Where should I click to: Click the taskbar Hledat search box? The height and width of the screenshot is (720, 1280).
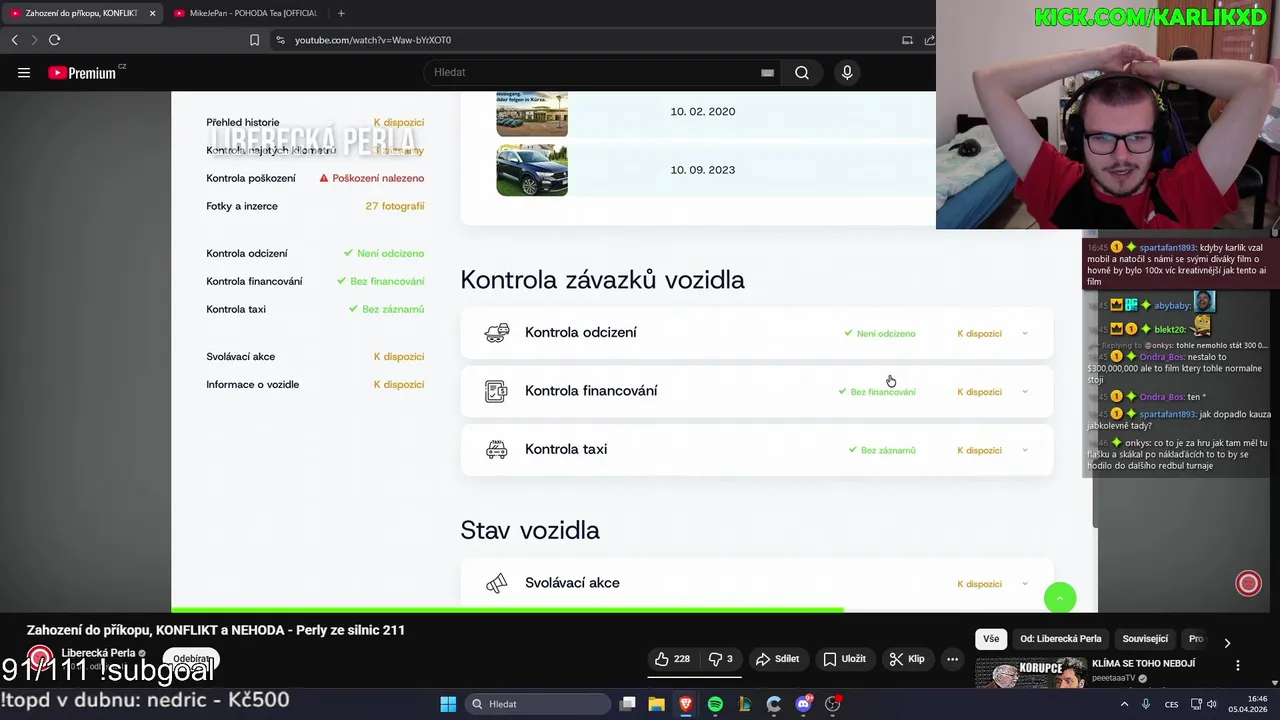(x=540, y=704)
